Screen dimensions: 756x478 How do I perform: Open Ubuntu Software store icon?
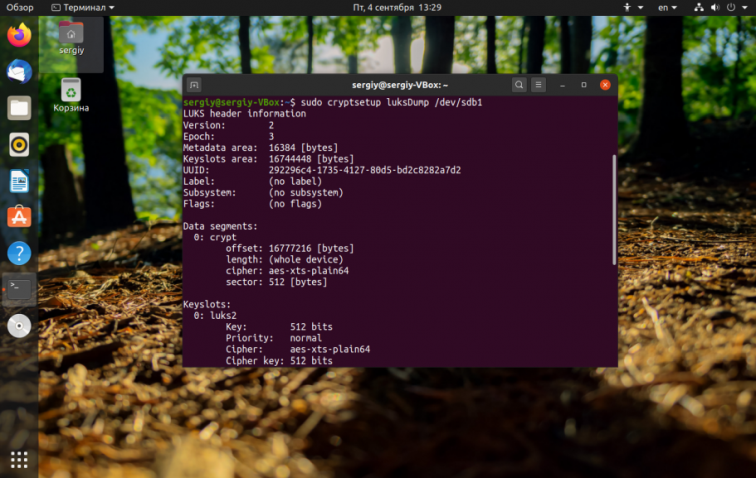pos(19,217)
